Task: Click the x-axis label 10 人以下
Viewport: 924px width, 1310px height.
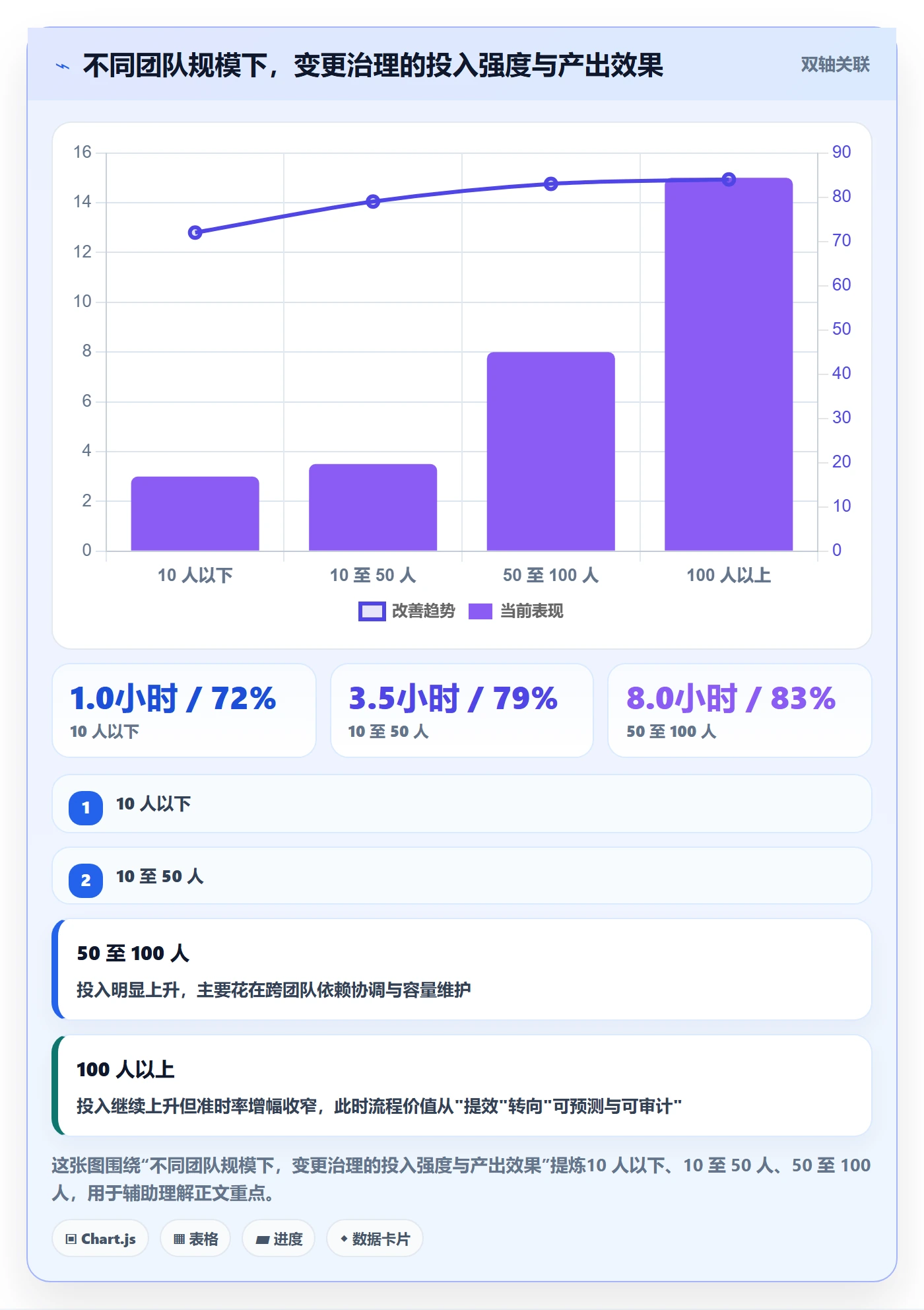Action: (x=195, y=575)
